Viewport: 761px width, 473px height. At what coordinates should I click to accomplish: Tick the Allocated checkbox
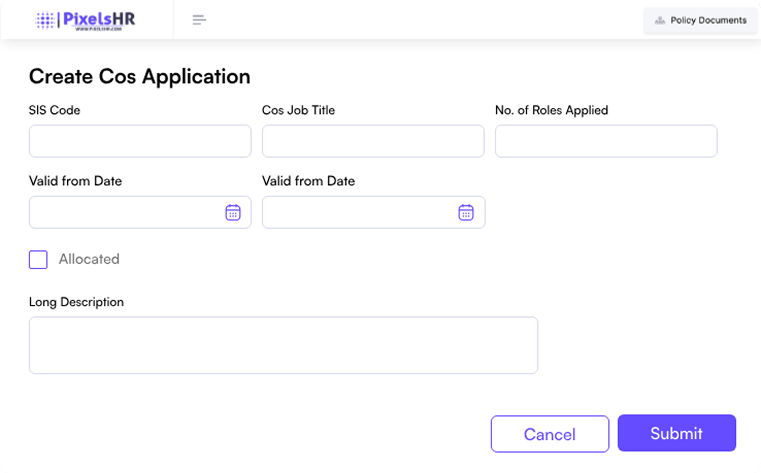pyautogui.click(x=38, y=259)
